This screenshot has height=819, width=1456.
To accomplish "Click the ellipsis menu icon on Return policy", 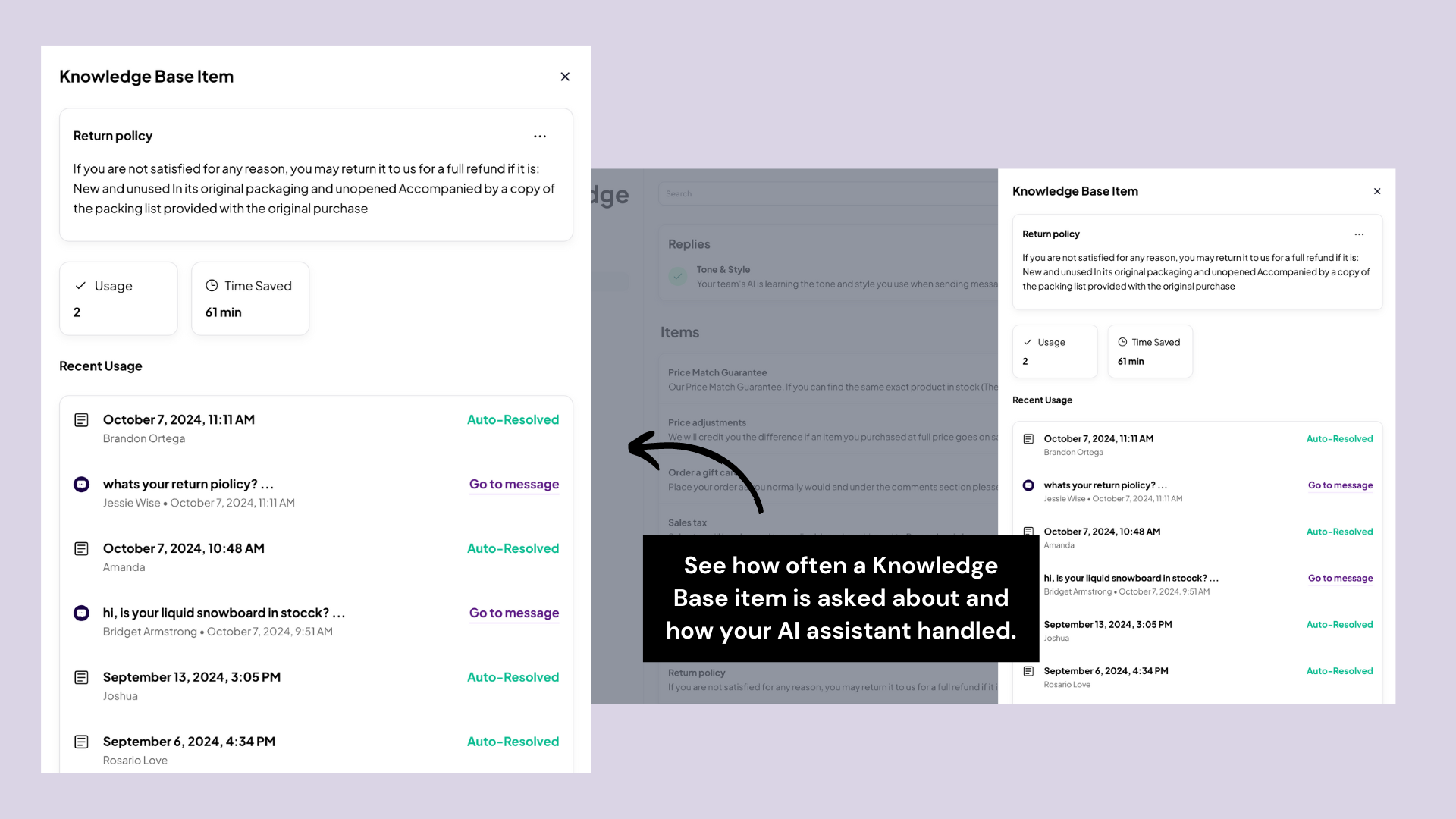I will [540, 135].
